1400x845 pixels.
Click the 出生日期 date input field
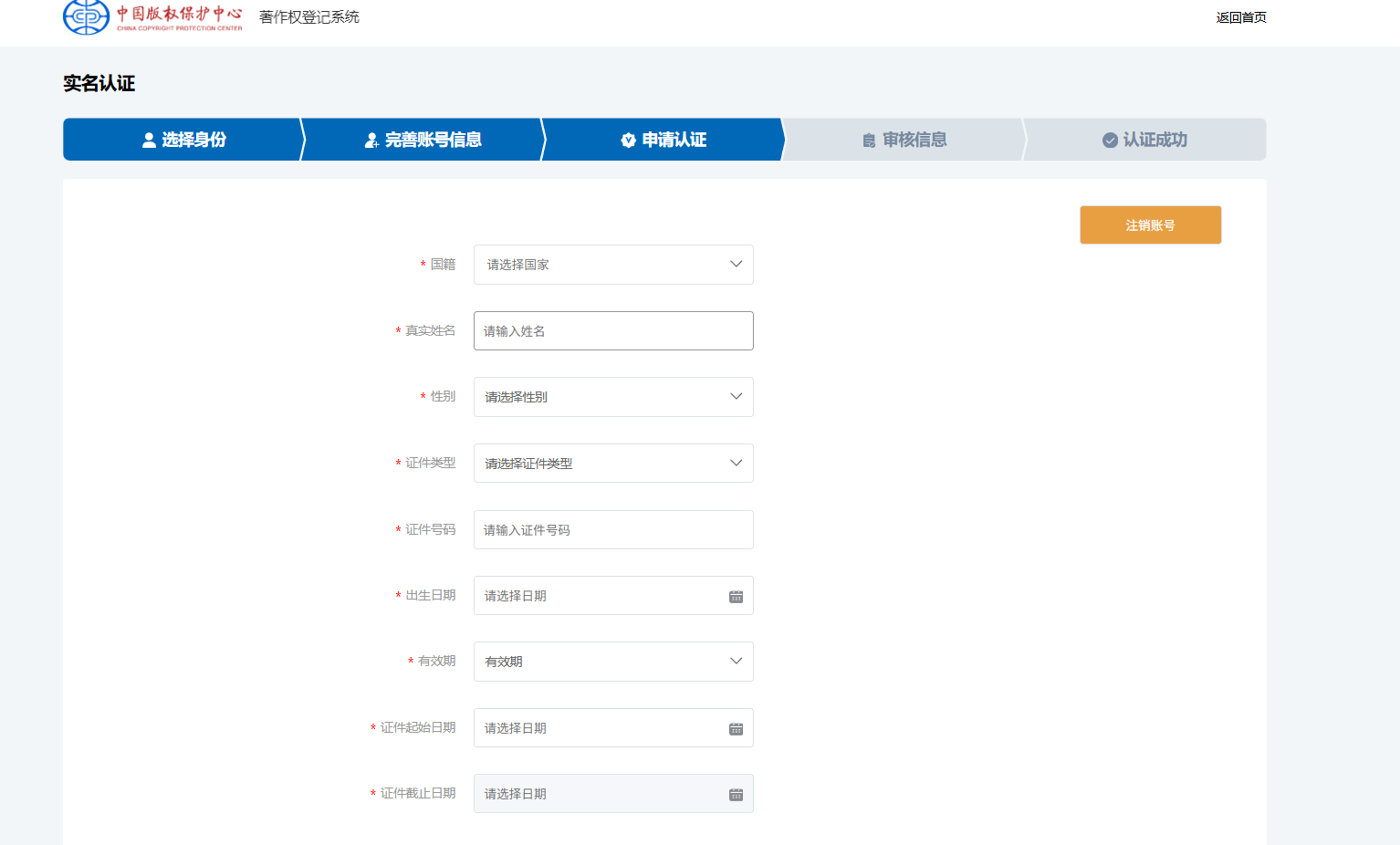pos(613,596)
